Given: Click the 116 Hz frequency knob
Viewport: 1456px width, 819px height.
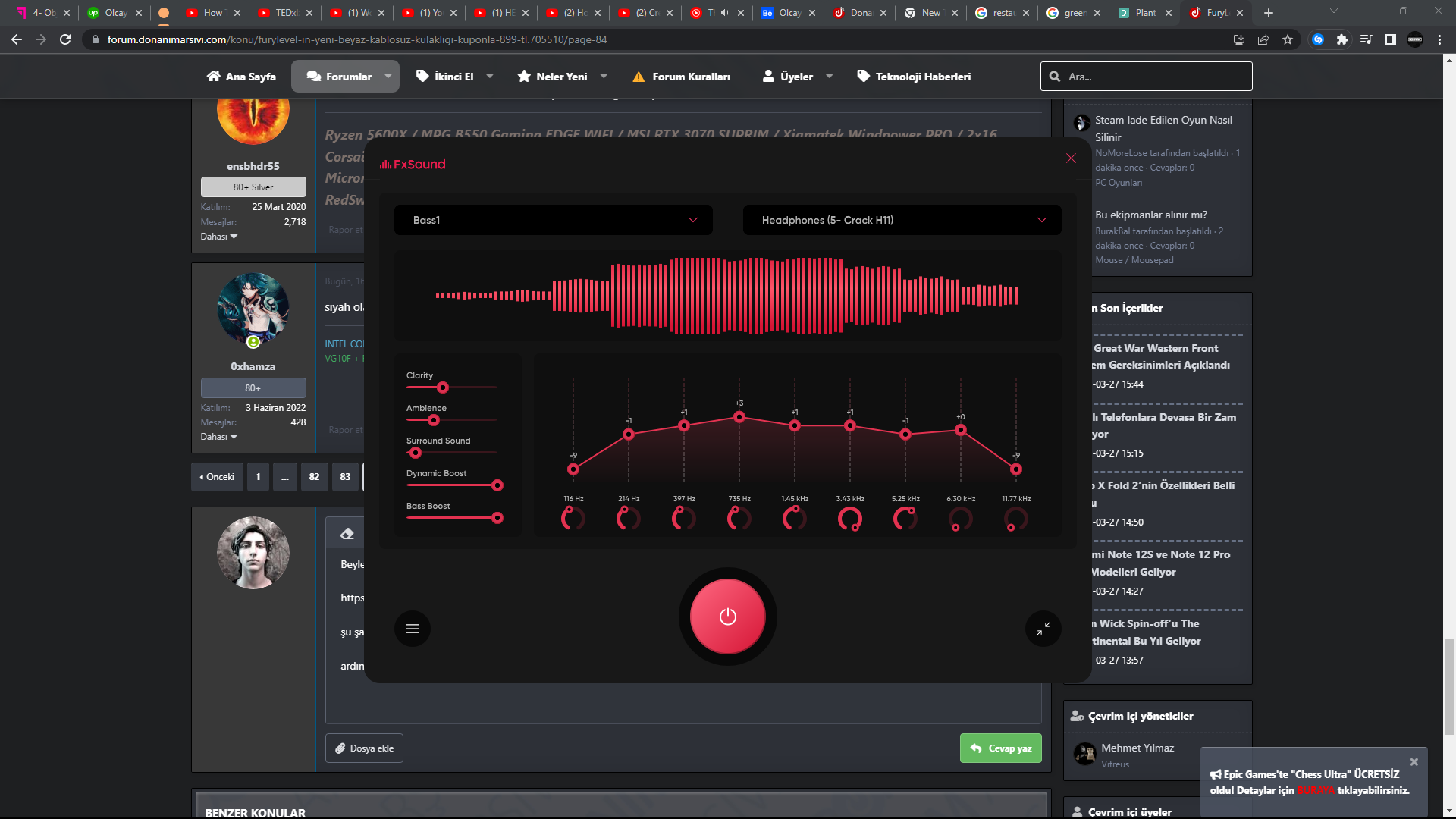Looking at the screenshot, I should click(x=573, y=519).
